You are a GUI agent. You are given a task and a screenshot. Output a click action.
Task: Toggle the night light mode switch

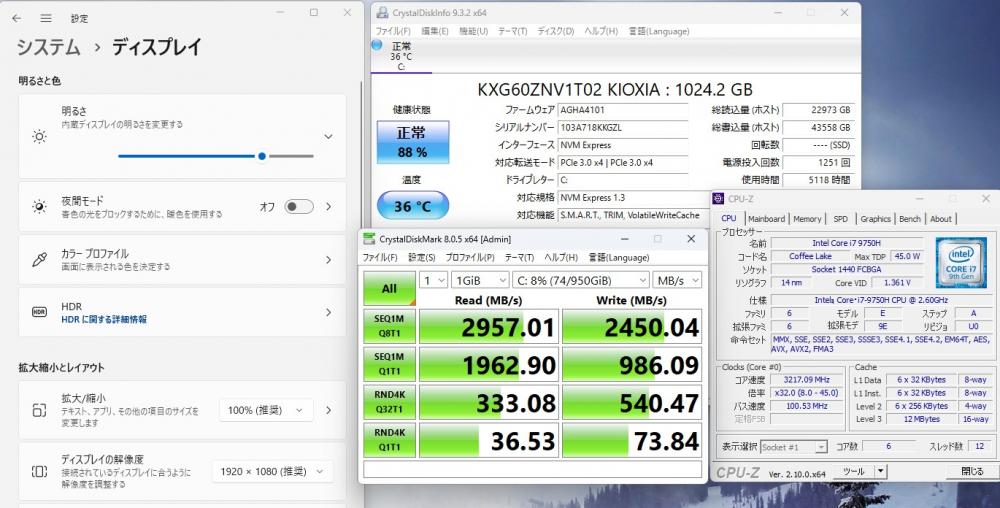[x=298, y=207]
